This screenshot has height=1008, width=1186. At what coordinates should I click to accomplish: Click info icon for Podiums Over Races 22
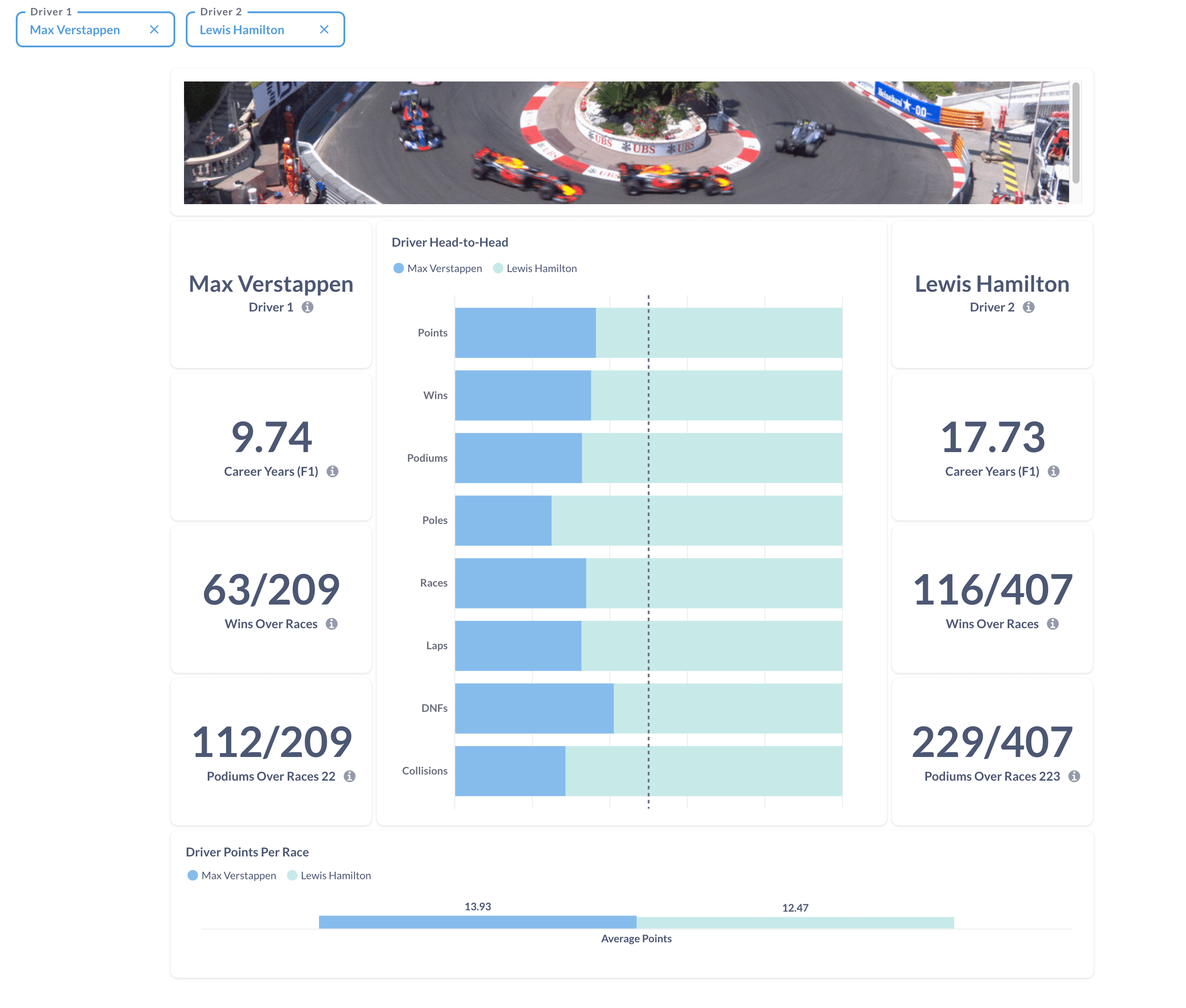pyautogui.click(x=350, y=777)
